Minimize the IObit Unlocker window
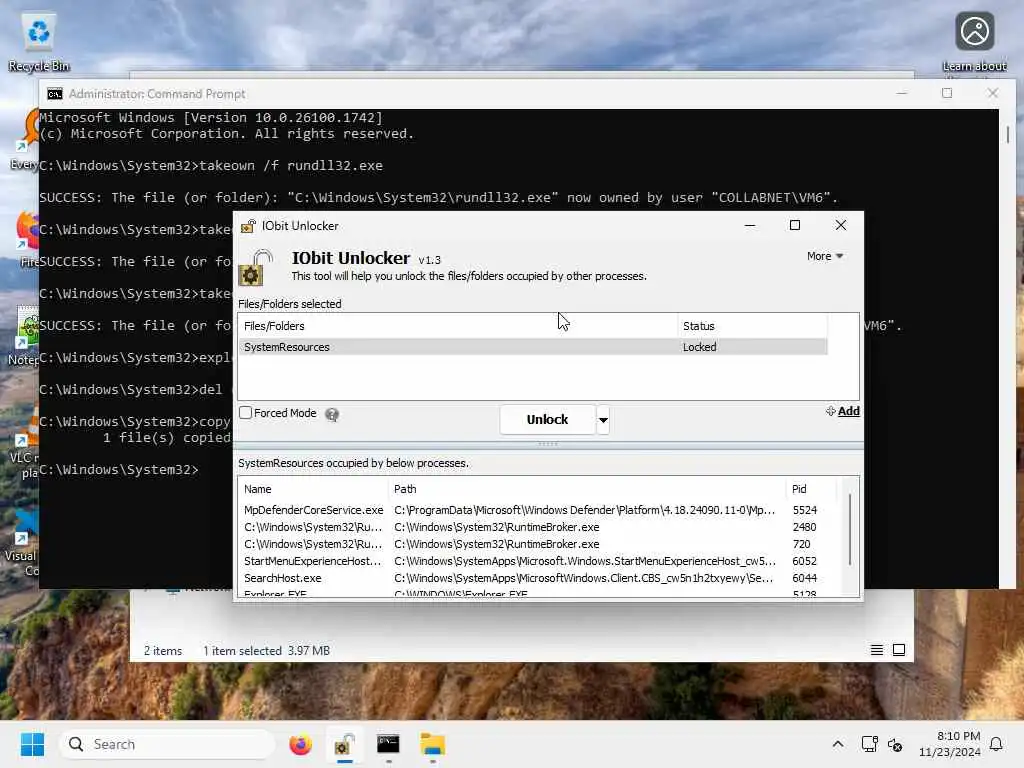 click(750, 225)
